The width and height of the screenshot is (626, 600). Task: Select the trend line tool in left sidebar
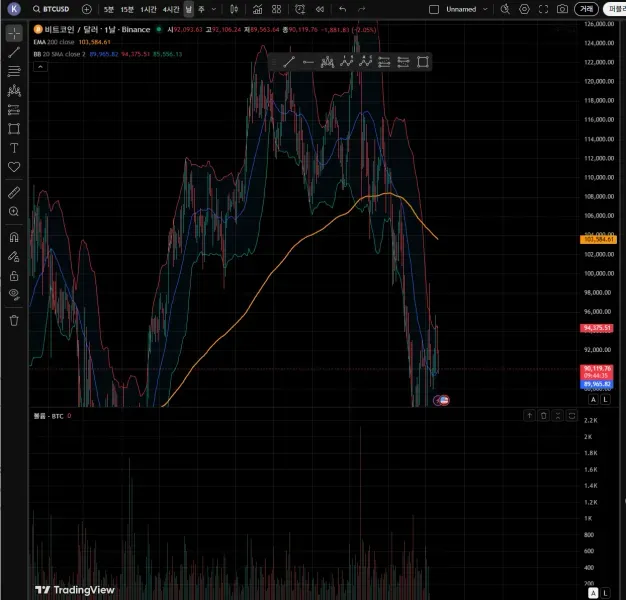pos(14,52)
